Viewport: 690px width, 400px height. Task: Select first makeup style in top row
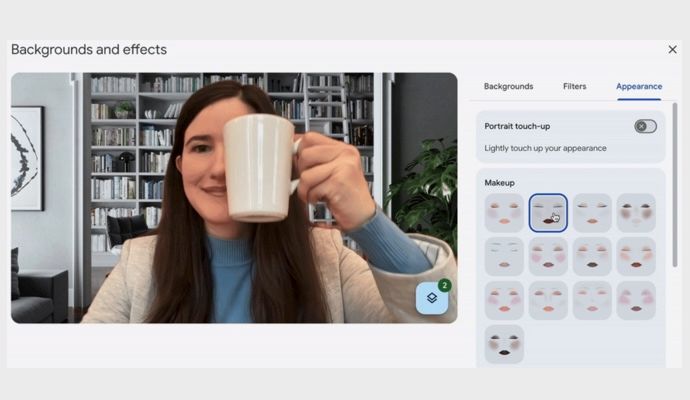tap(504, 213)
